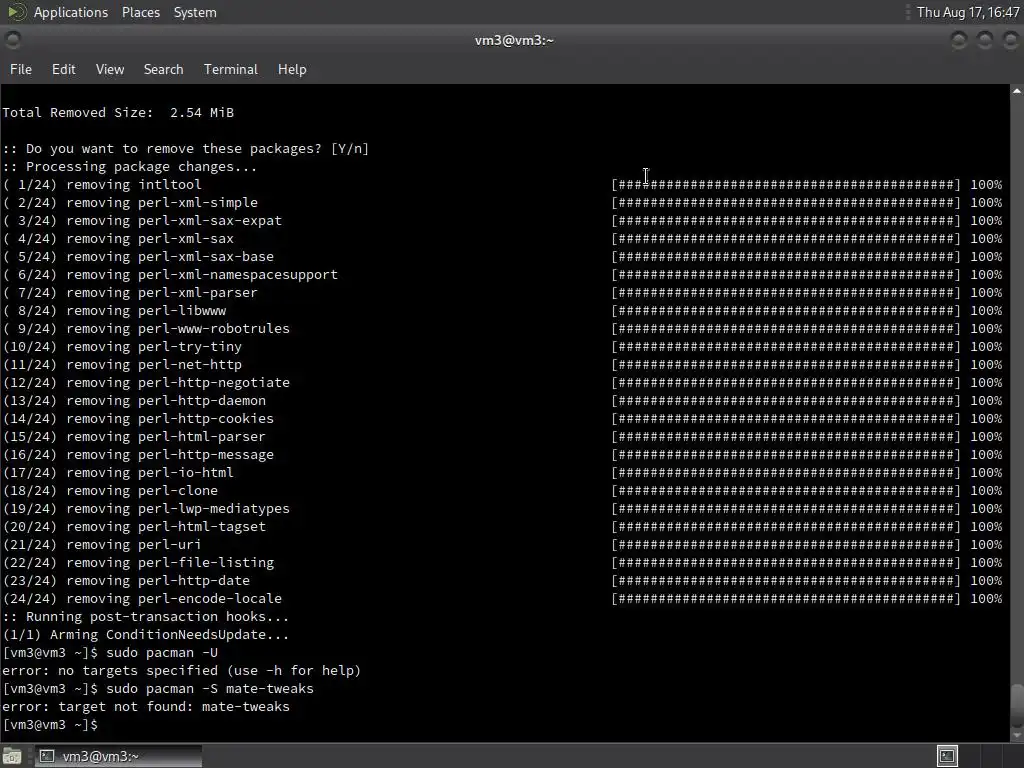Click 'removing perl-encode-locale' text
The width and height of the screenshot is (1024, 768).
pos(174,599)
